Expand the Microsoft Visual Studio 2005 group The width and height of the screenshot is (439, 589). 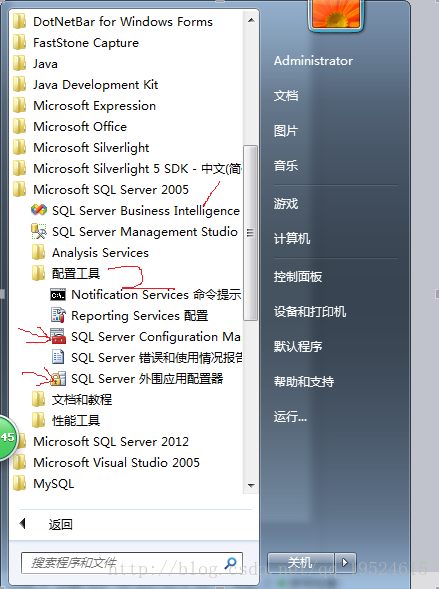(116, 462)
